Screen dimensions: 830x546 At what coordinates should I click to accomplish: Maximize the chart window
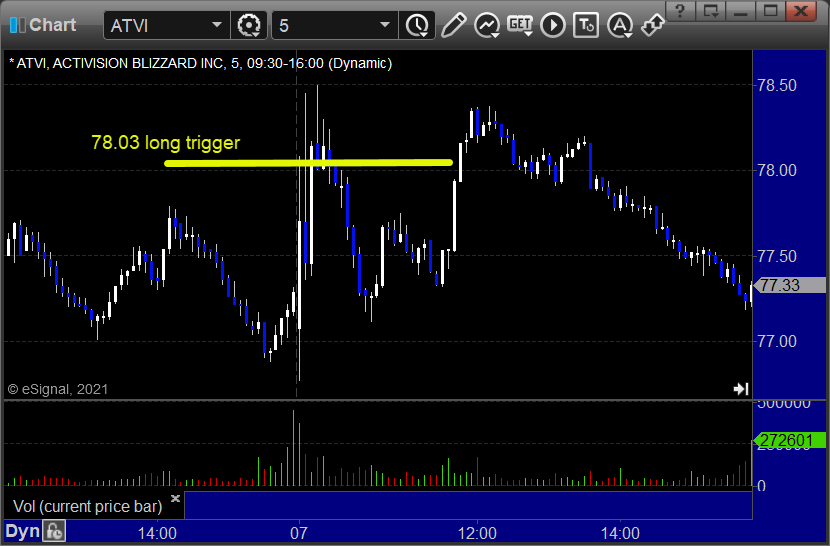click(x=770, y=10)
